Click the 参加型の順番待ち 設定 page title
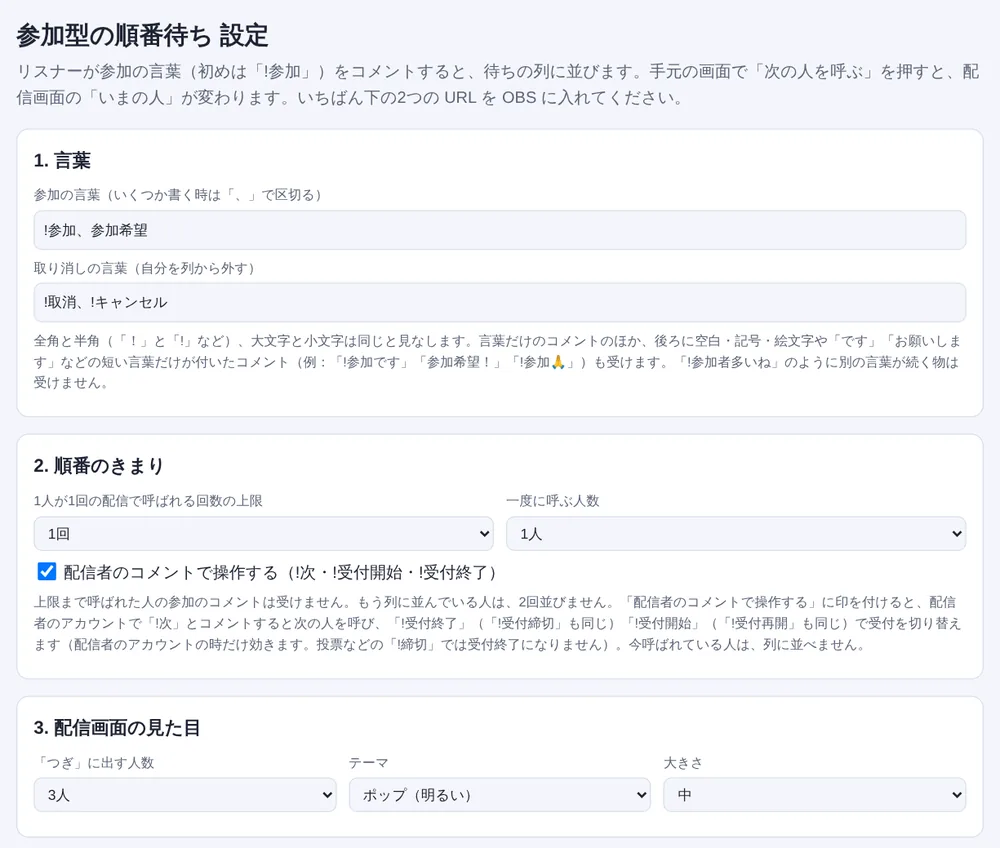Viewport: 1000px width, 848px height. 142,35
